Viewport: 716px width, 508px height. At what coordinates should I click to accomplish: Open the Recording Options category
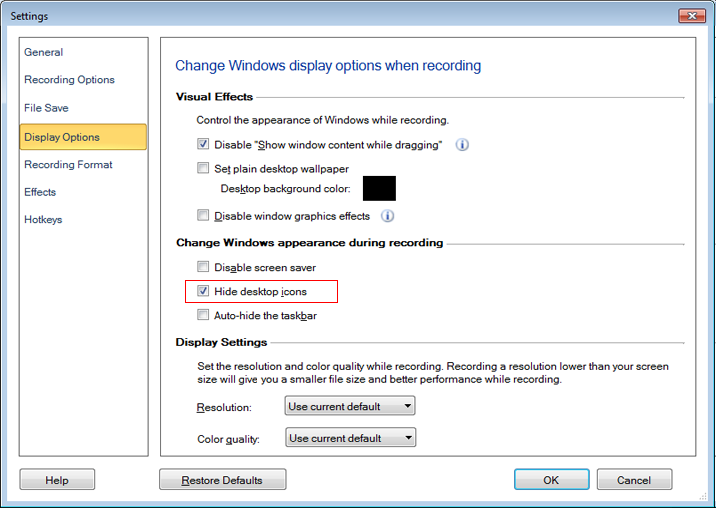(69, 79)
